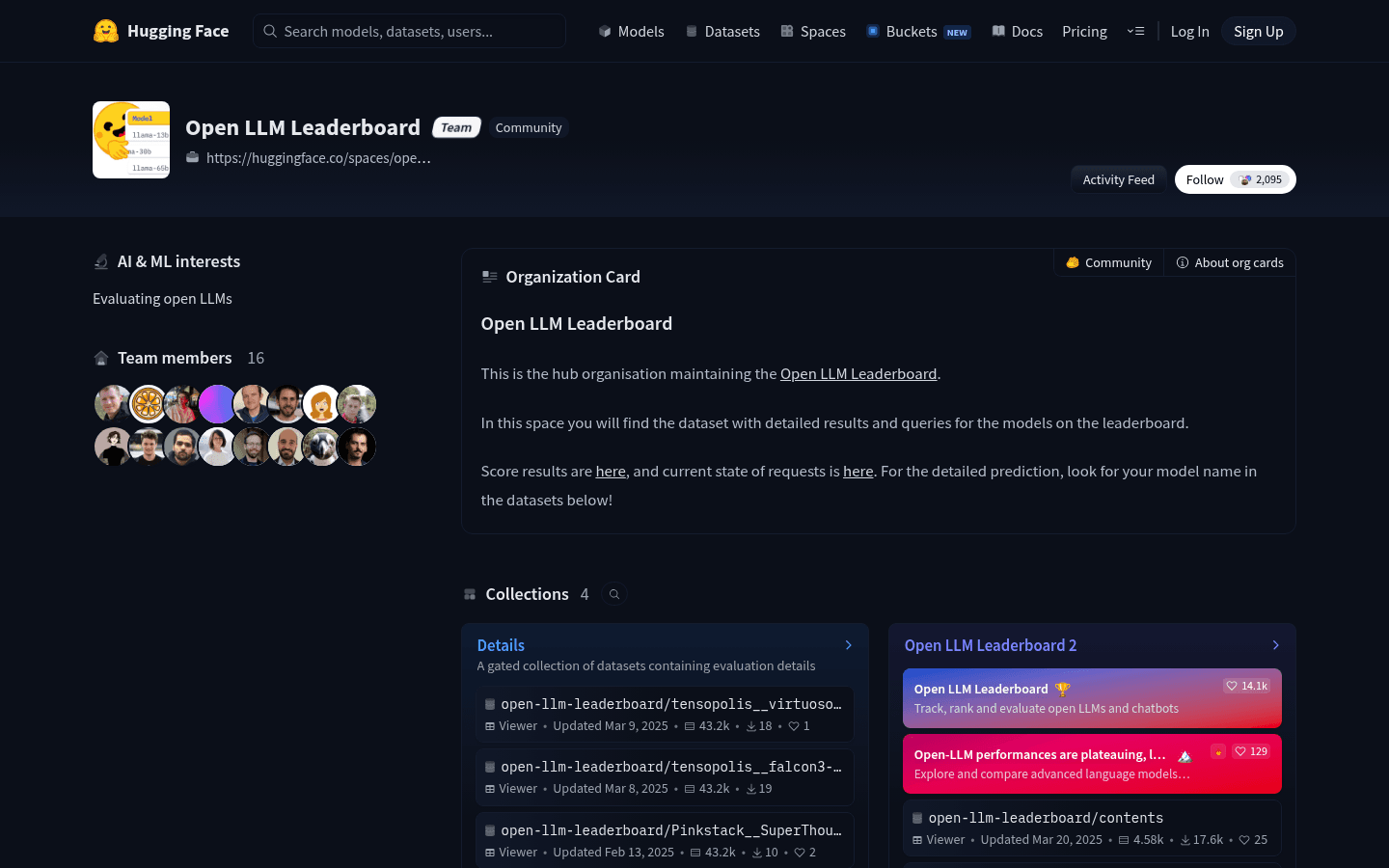1389x868 pixels.
Task: Open the penguin team member avatar
Action: coord(321,447)
